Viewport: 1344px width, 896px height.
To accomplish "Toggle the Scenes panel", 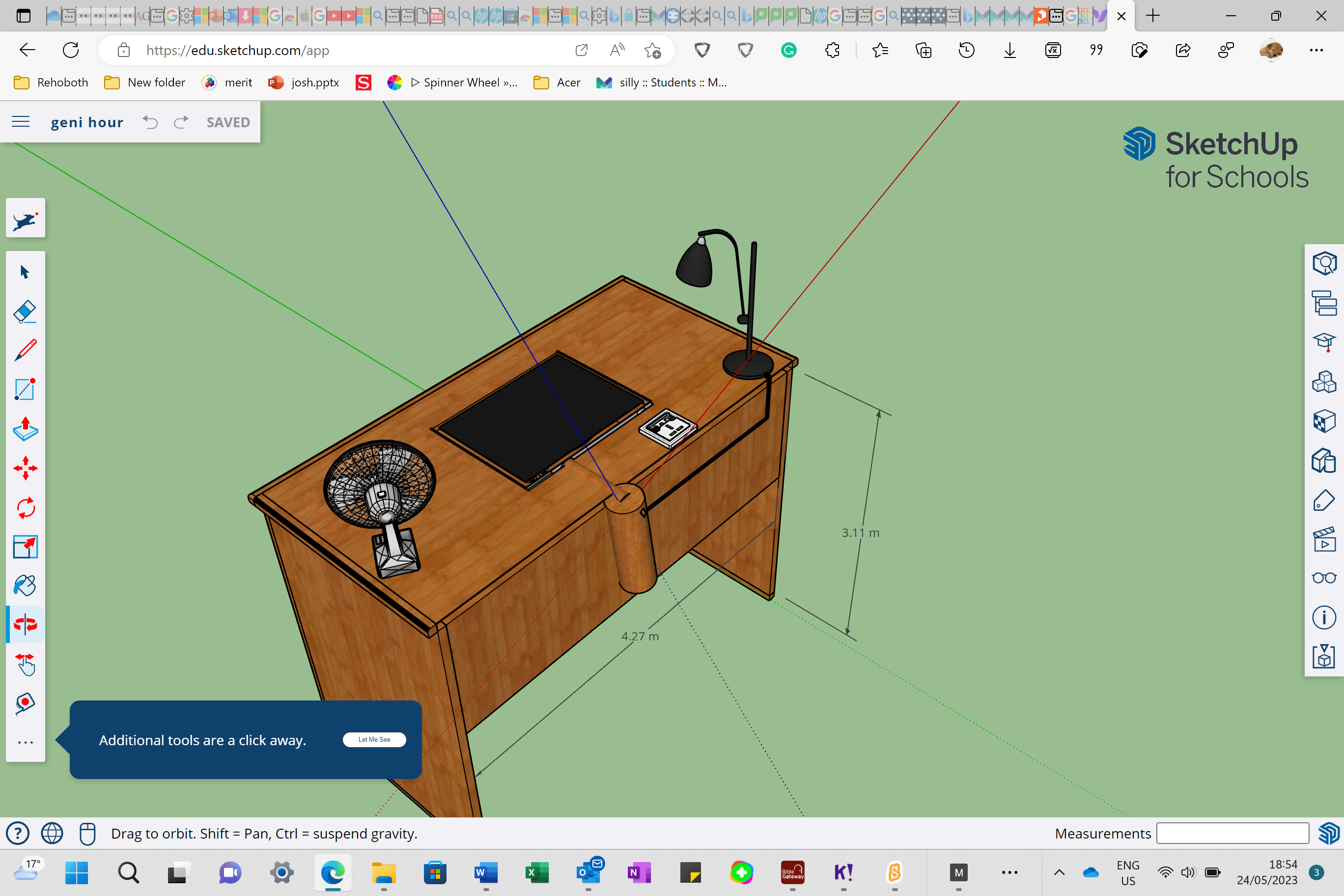I will (1324, 539).
